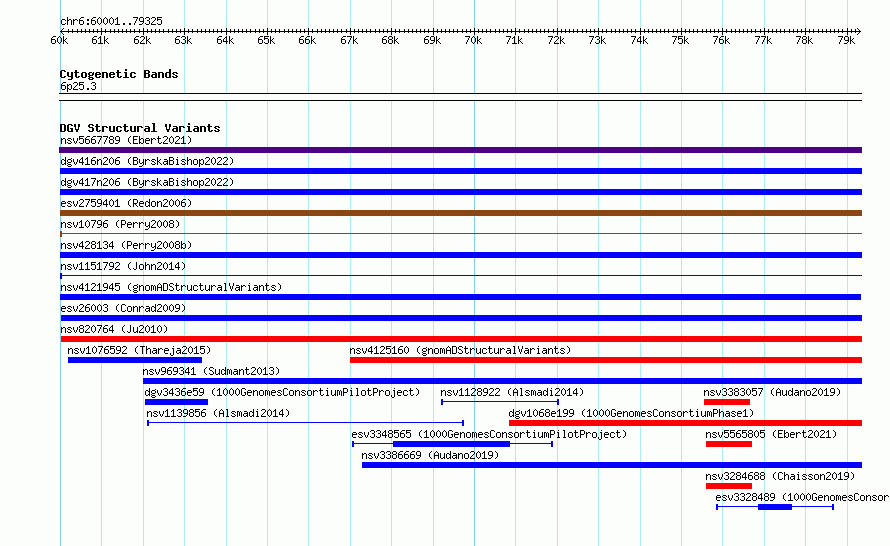This screenshot has height=546, width=890.
Task: Click dgv3436e59 (1000GenomesConsortiumPilotProject) label
Action: point(282,392)
